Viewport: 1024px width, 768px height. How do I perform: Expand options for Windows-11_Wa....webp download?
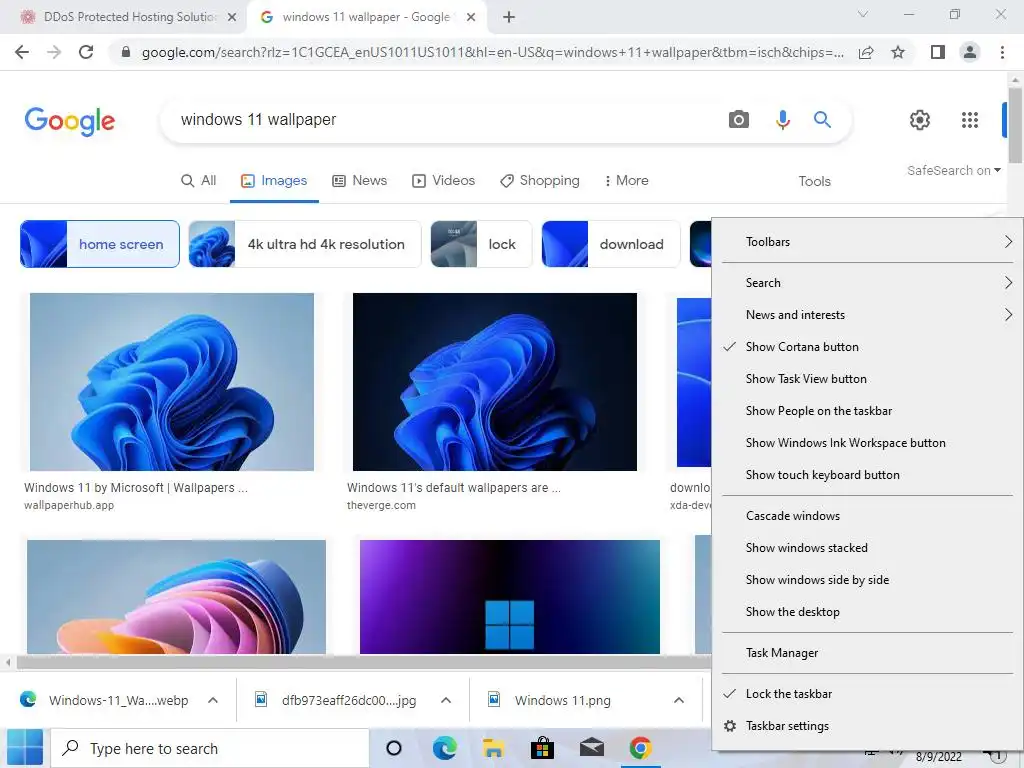tap(213, 700)
